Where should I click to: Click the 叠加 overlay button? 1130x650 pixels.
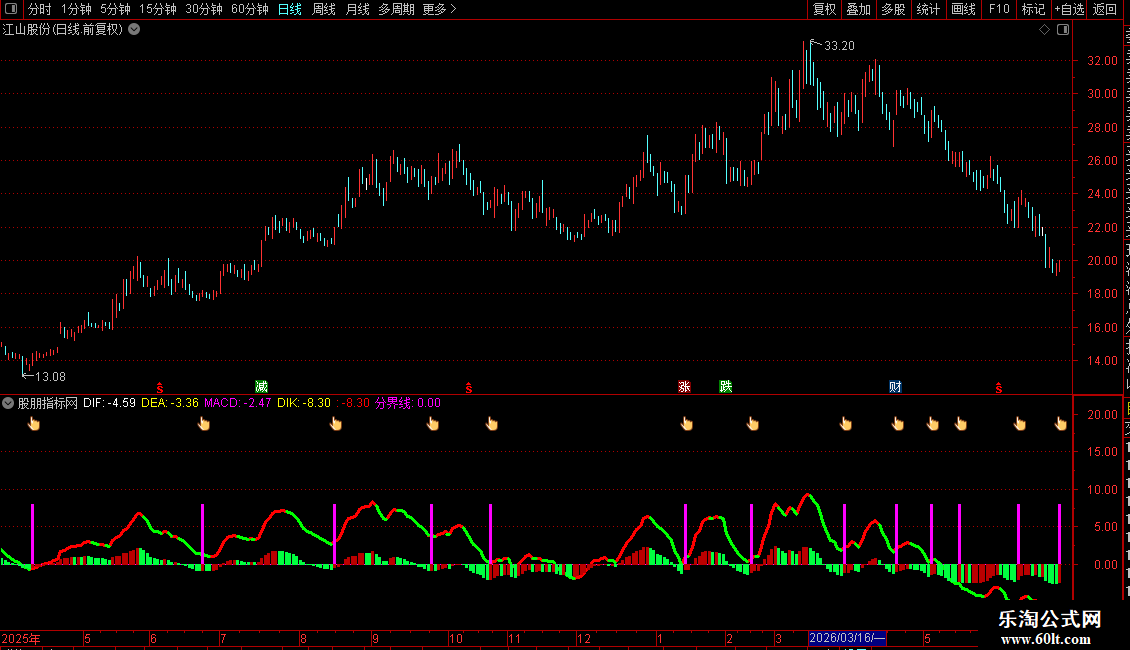coord(859,9)
